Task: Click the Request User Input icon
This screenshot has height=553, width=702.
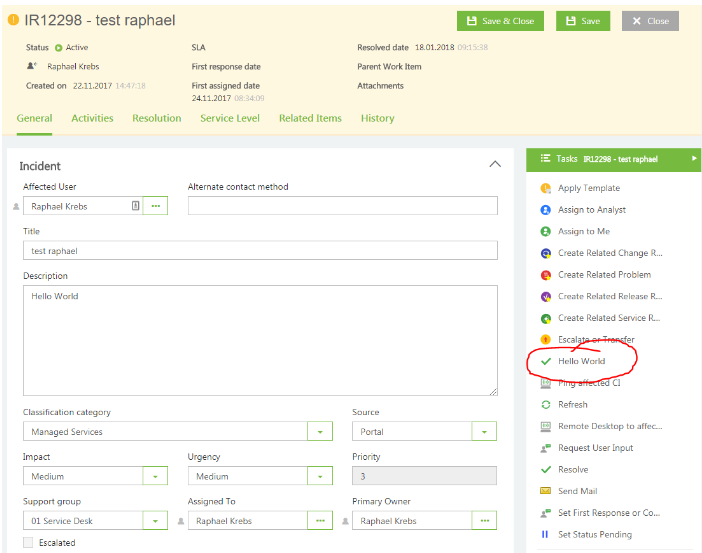Action: click(545, 448)
